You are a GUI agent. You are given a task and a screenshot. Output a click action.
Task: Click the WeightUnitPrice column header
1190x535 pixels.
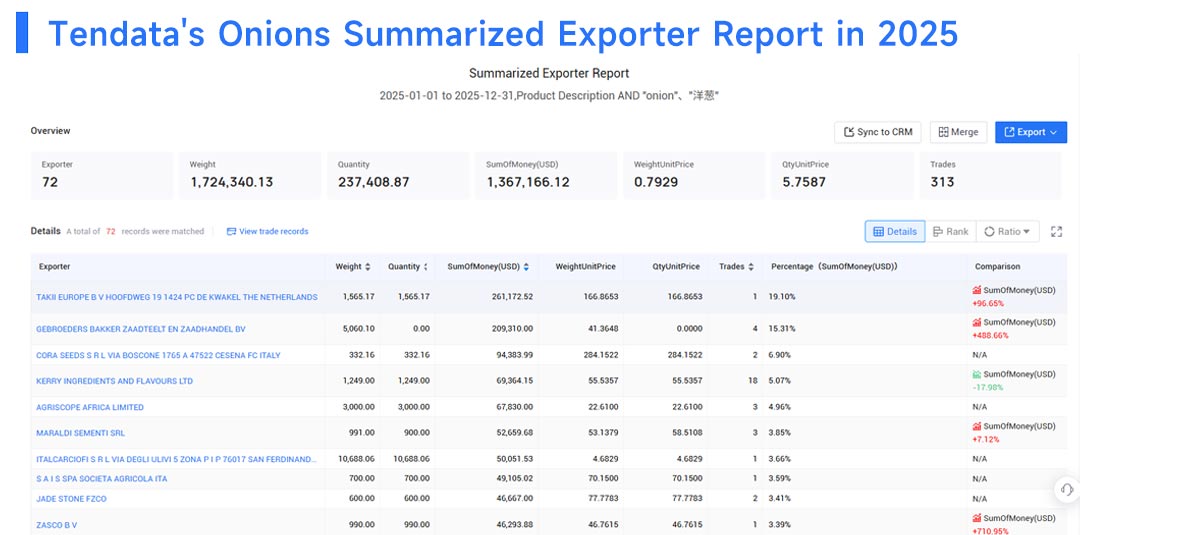[585, 267]
